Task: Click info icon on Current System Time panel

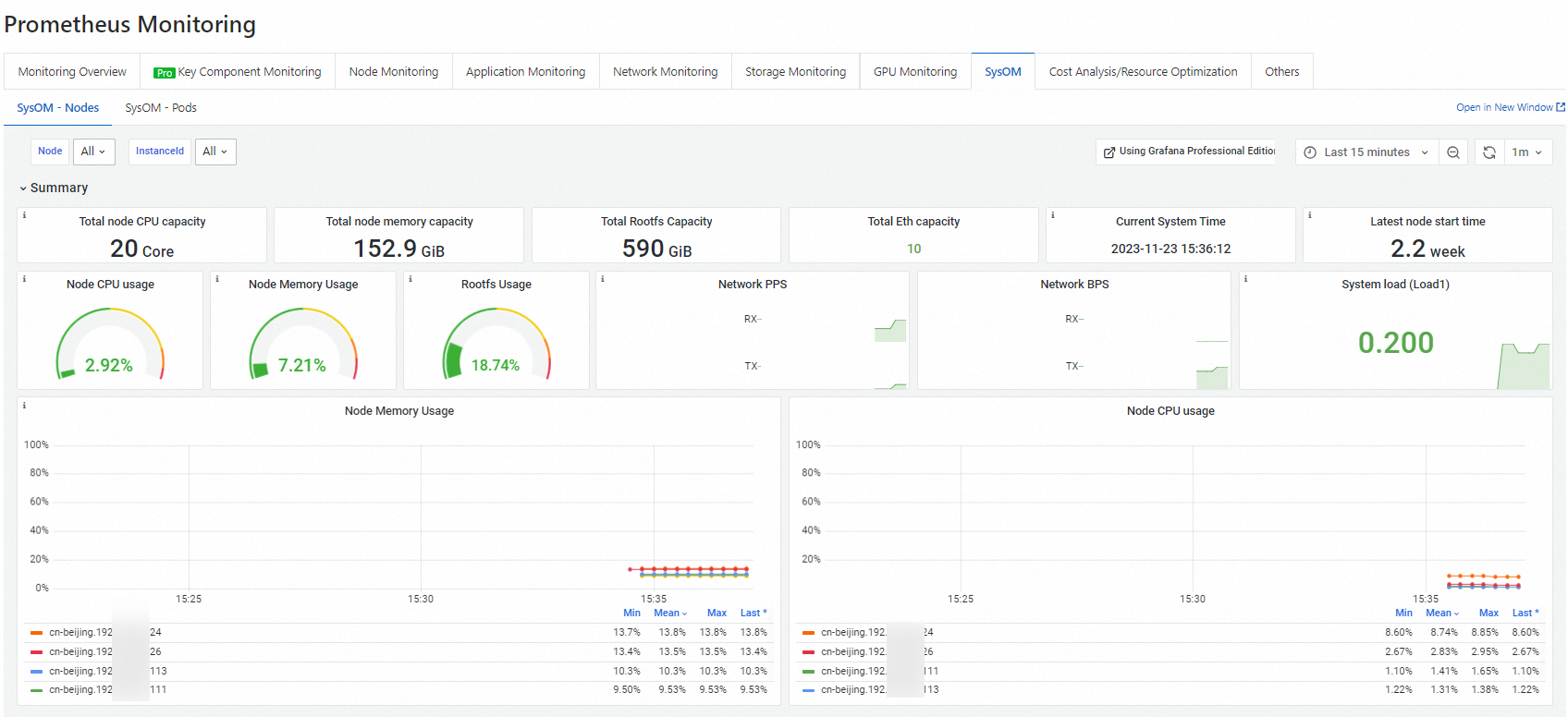Action: pos(1053,215)
